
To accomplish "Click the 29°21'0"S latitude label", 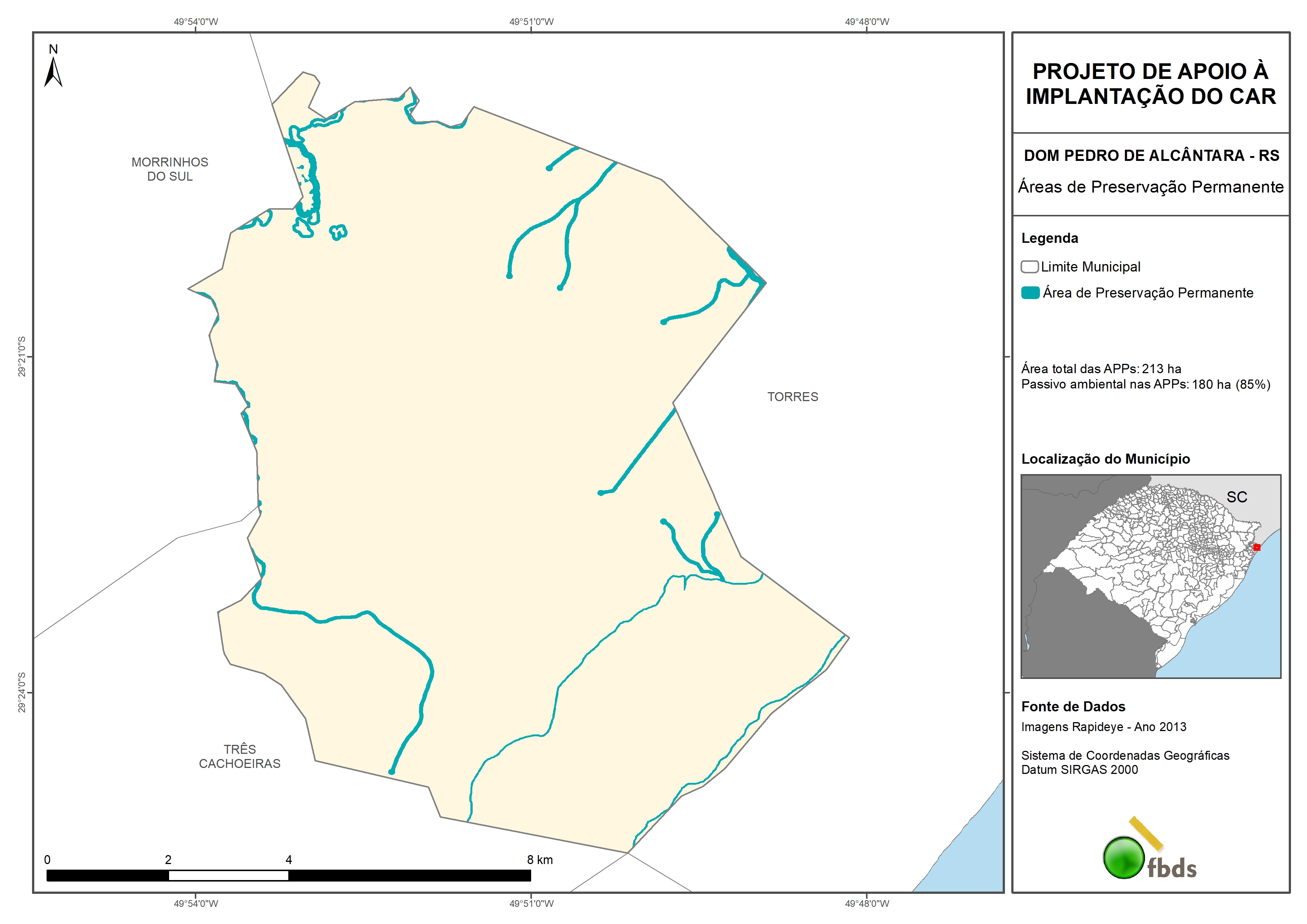I will coord(22,356).
